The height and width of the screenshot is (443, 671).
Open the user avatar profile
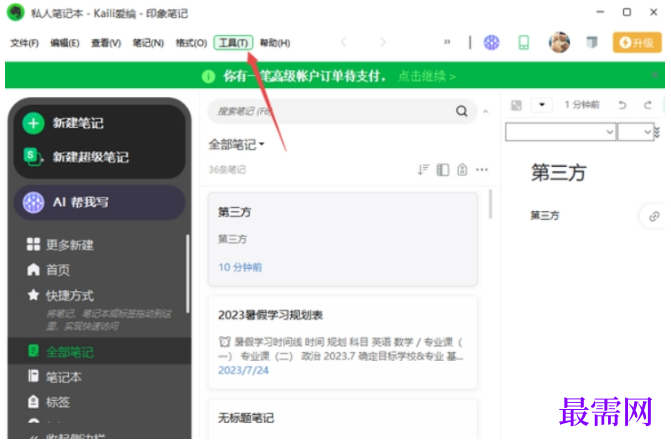coord(559,42)
